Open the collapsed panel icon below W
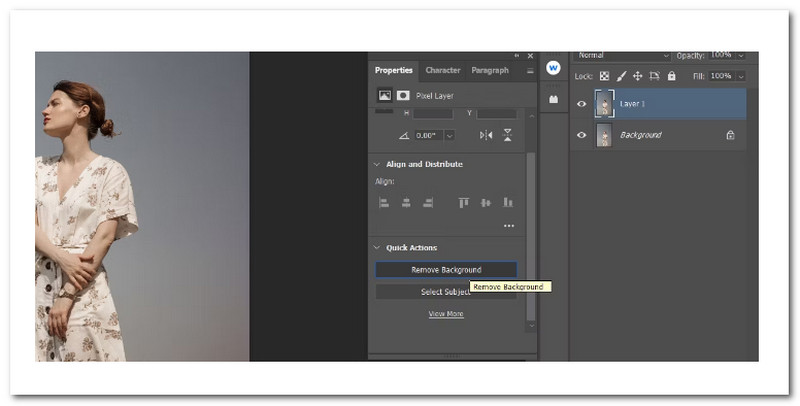Viewport: 800px width, 406px height. click(553, 99)
